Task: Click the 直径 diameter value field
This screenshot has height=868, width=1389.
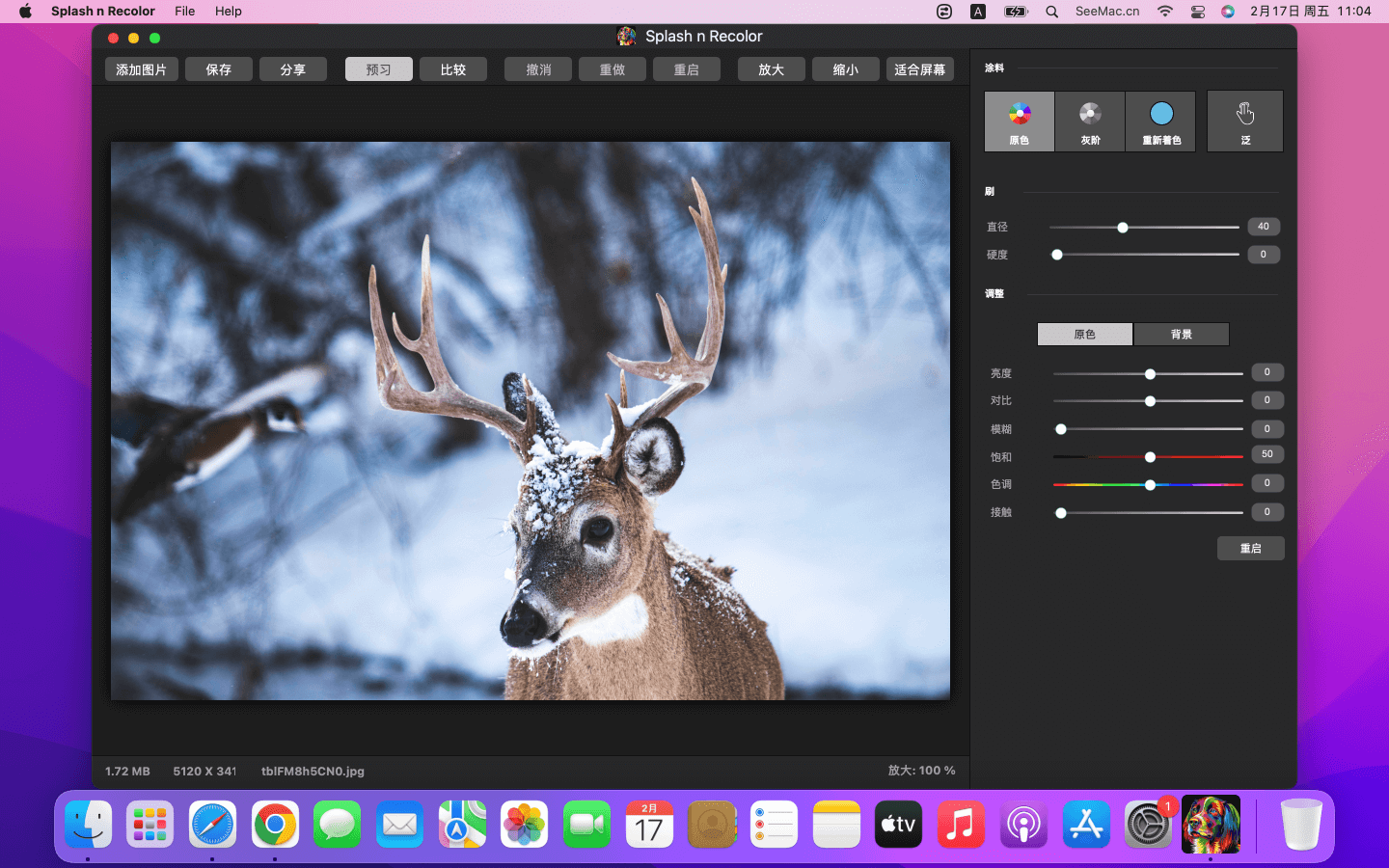Action: point(1263,227)
